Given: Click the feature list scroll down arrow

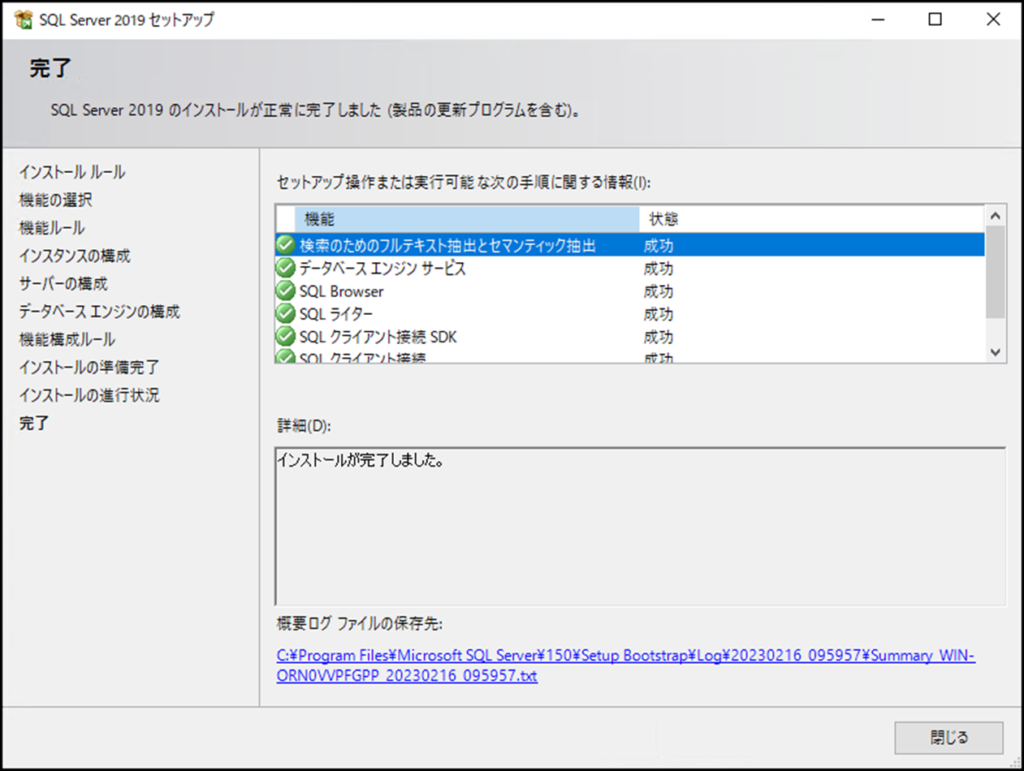Looking at the screenshot, I should click(995, 352).
